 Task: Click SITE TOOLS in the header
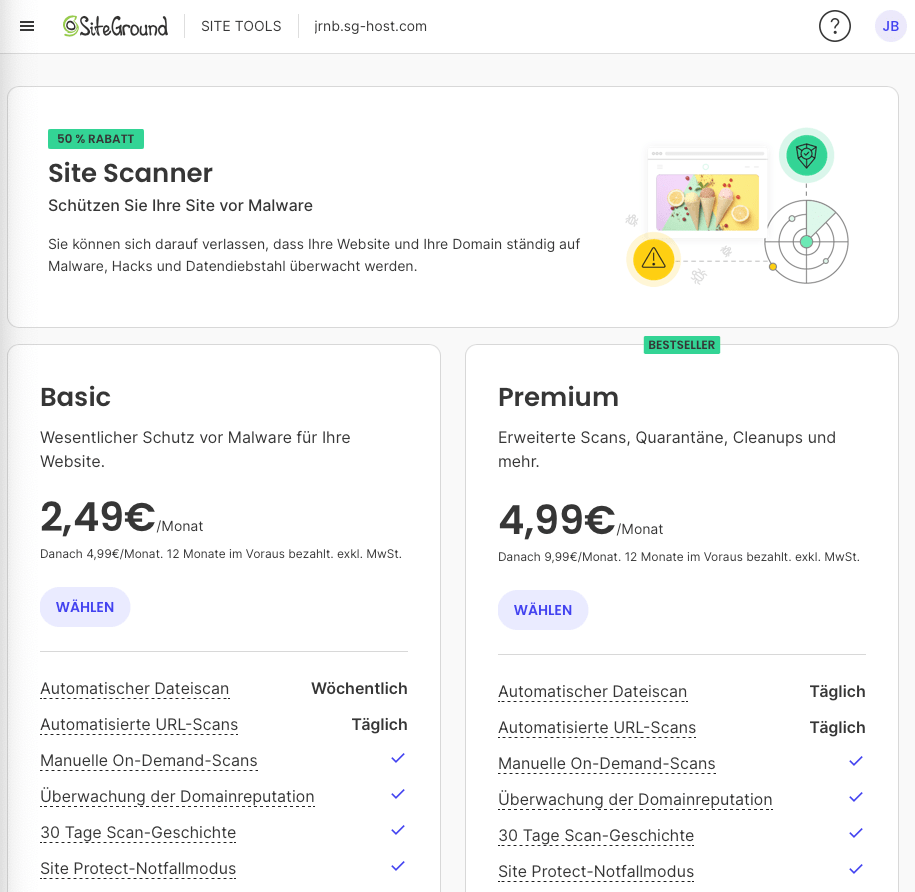click(x=241, y=26)
